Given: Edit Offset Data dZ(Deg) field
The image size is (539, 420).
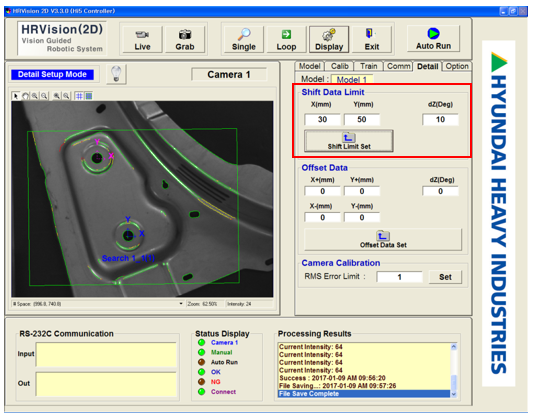Looking at the screenshot, I should coord(440,191).
